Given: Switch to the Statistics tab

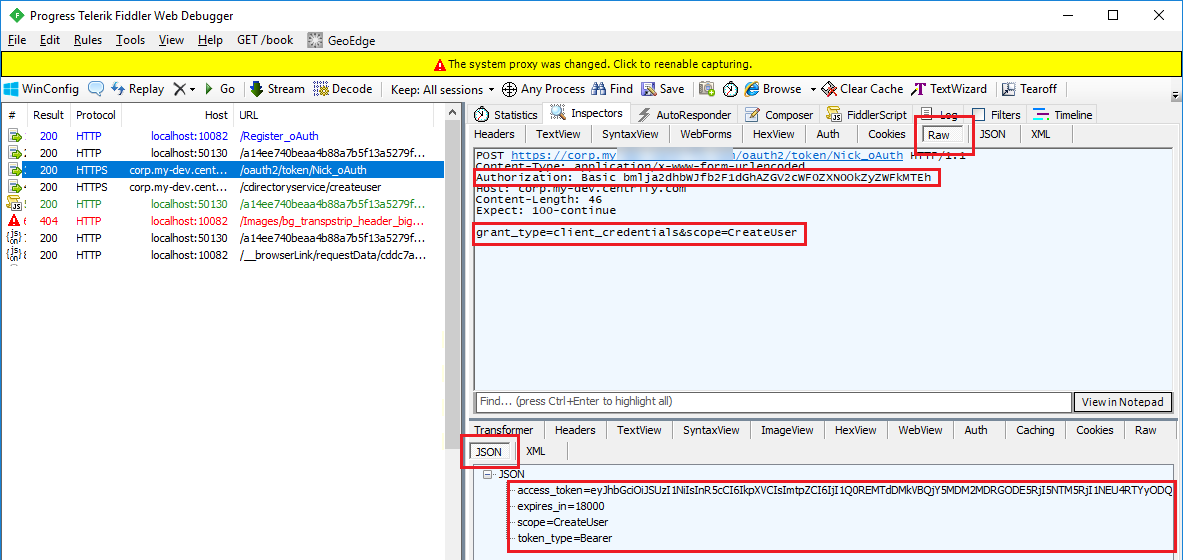Looking at the screenshot, I should (506, 115).
